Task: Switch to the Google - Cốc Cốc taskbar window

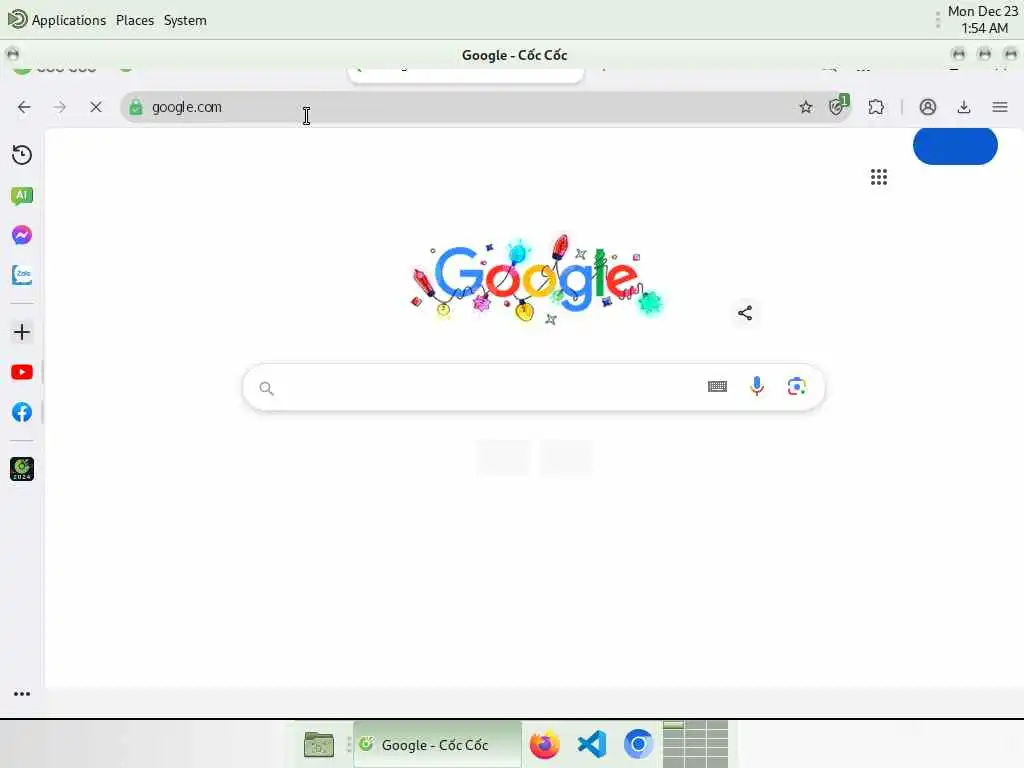Action: [x=437, y=744]
